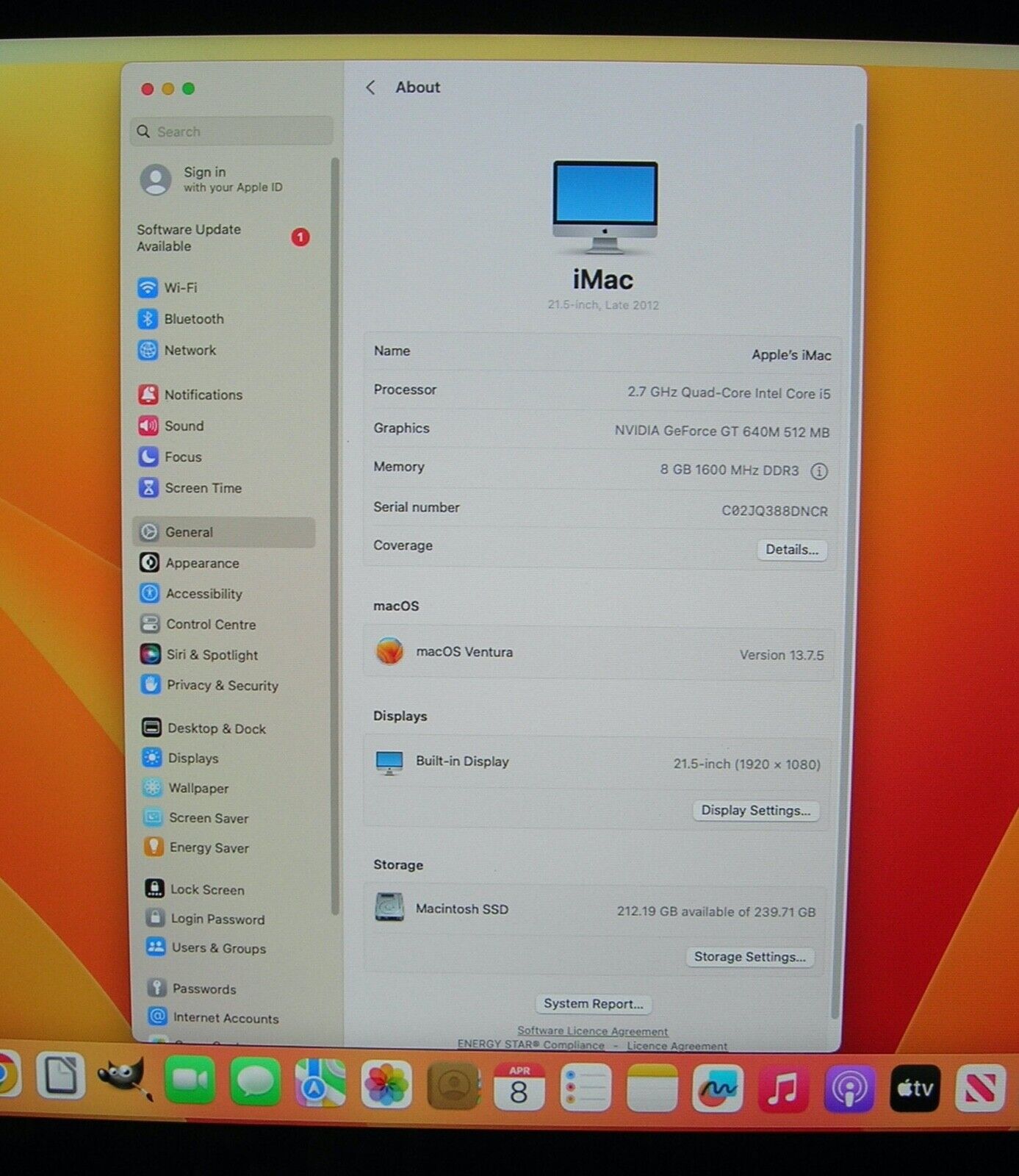Viewport: 1019px width, 1176px height.
Task: Open Software Update Available notice
Action: click(223, 237)
